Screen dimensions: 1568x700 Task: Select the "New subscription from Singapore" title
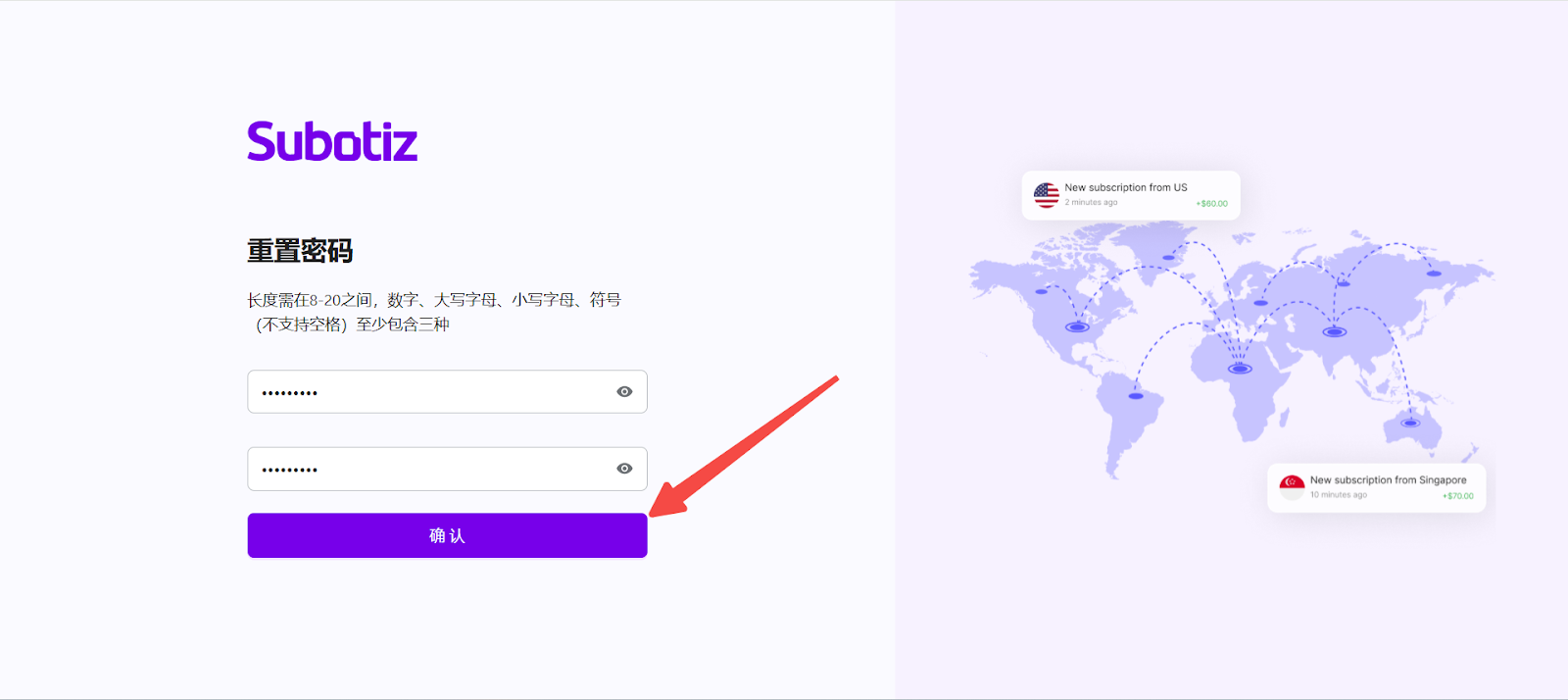[x=1388, y=480]
